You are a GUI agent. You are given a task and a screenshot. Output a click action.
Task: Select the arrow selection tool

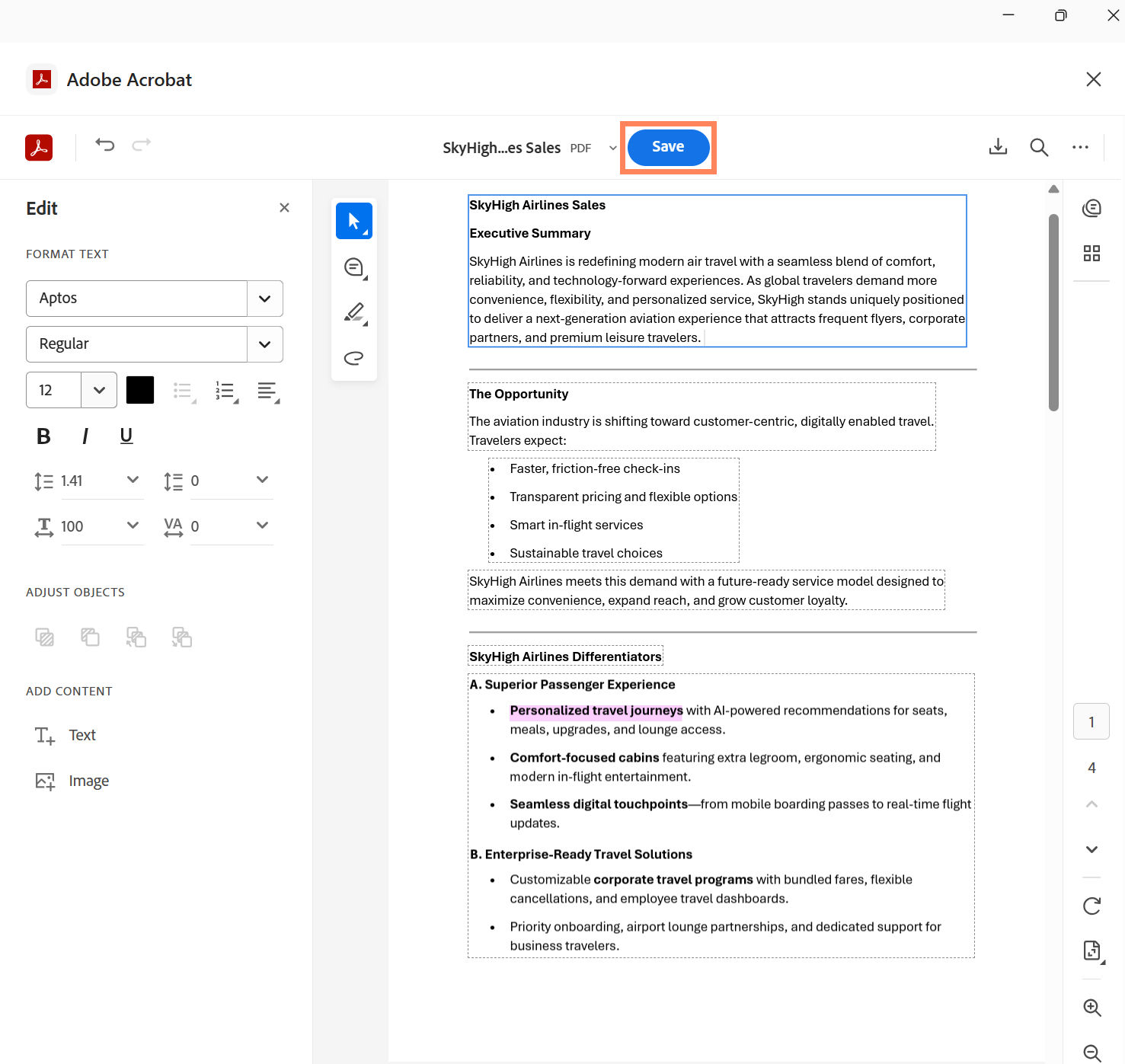pyautogui.click(x=354, y=221)
